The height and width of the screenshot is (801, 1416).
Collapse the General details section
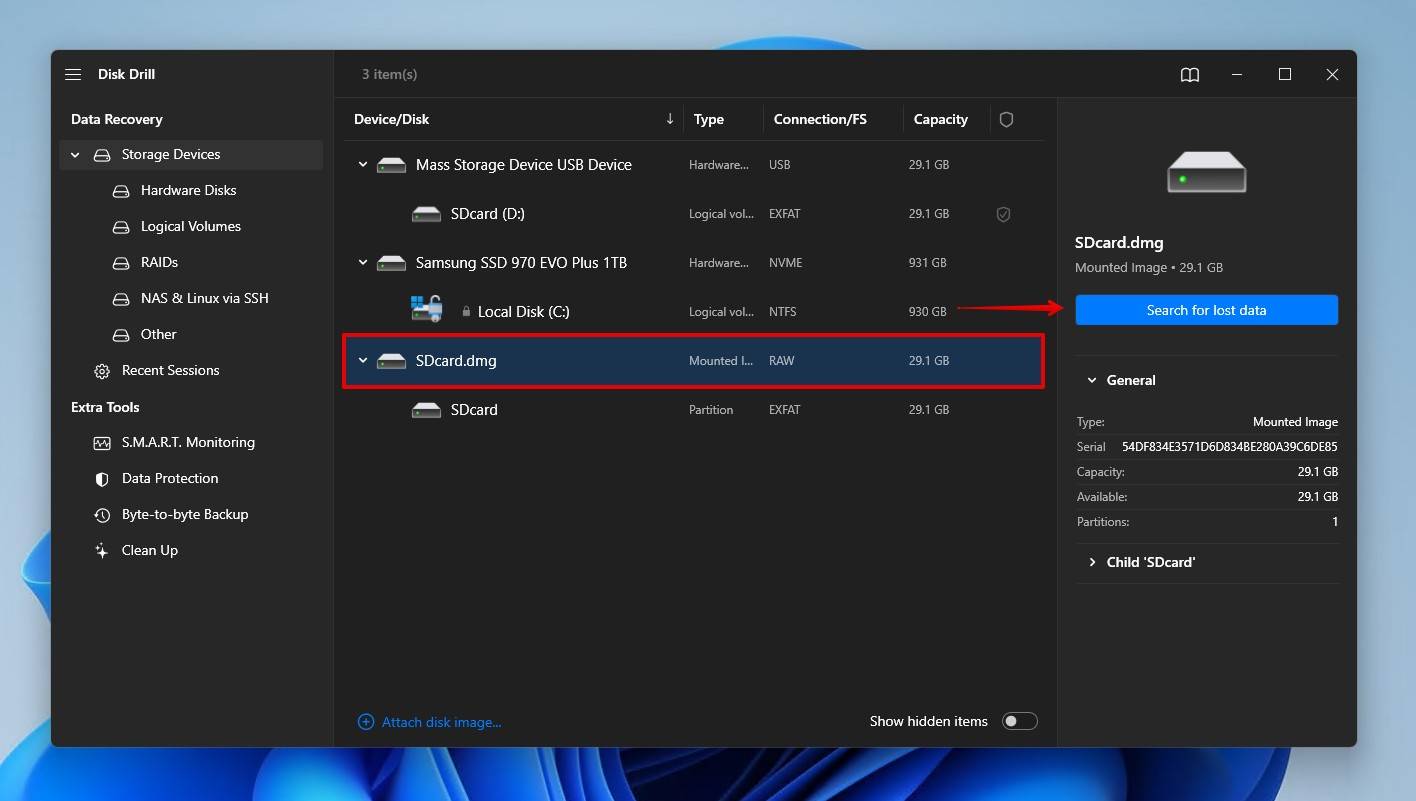tap(1092, 381)
